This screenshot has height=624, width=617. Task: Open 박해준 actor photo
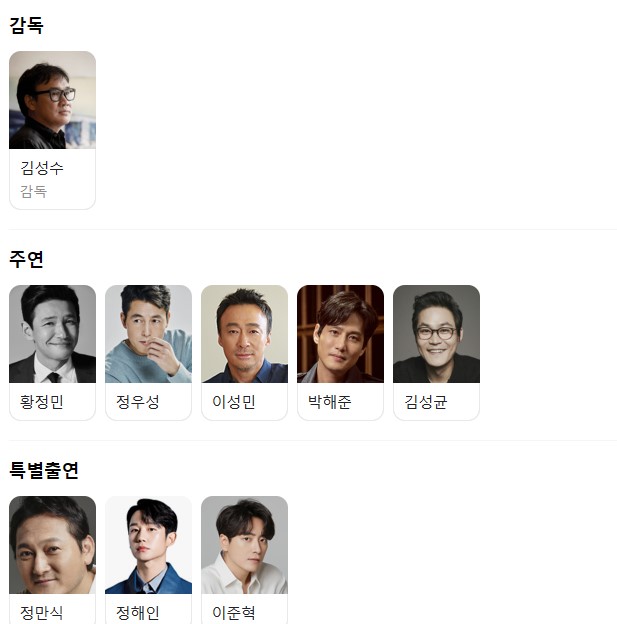pos(340,334)
